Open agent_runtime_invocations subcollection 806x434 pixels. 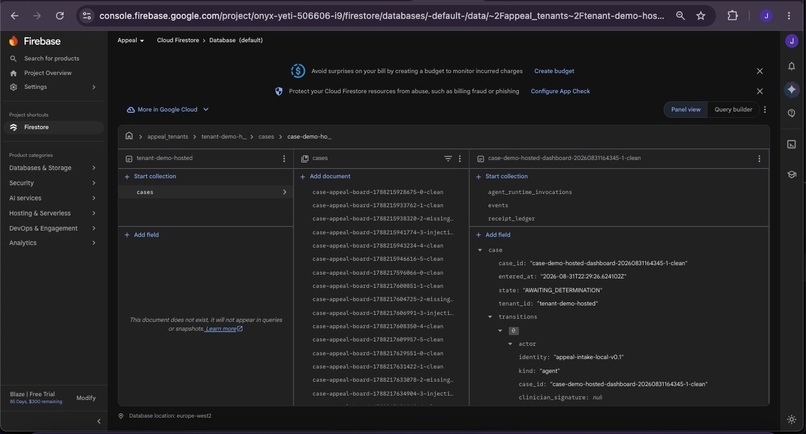[x=530, y=192]
